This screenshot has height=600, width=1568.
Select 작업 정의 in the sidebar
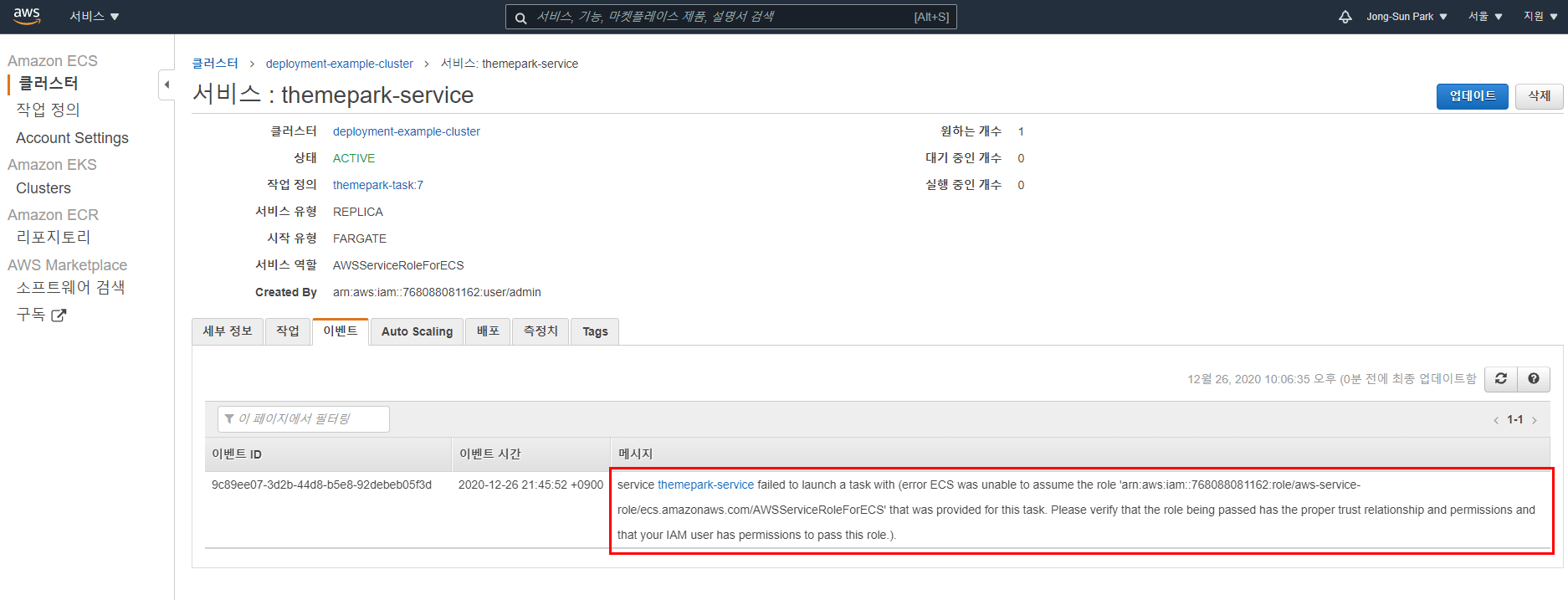tap(49, 110)
